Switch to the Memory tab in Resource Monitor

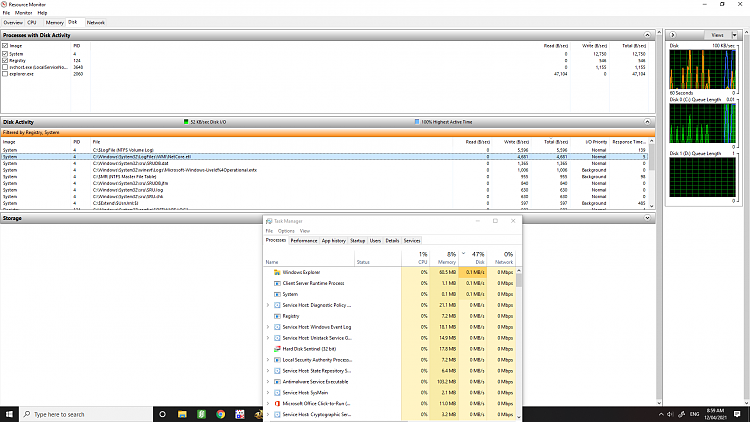coord(55,22)
